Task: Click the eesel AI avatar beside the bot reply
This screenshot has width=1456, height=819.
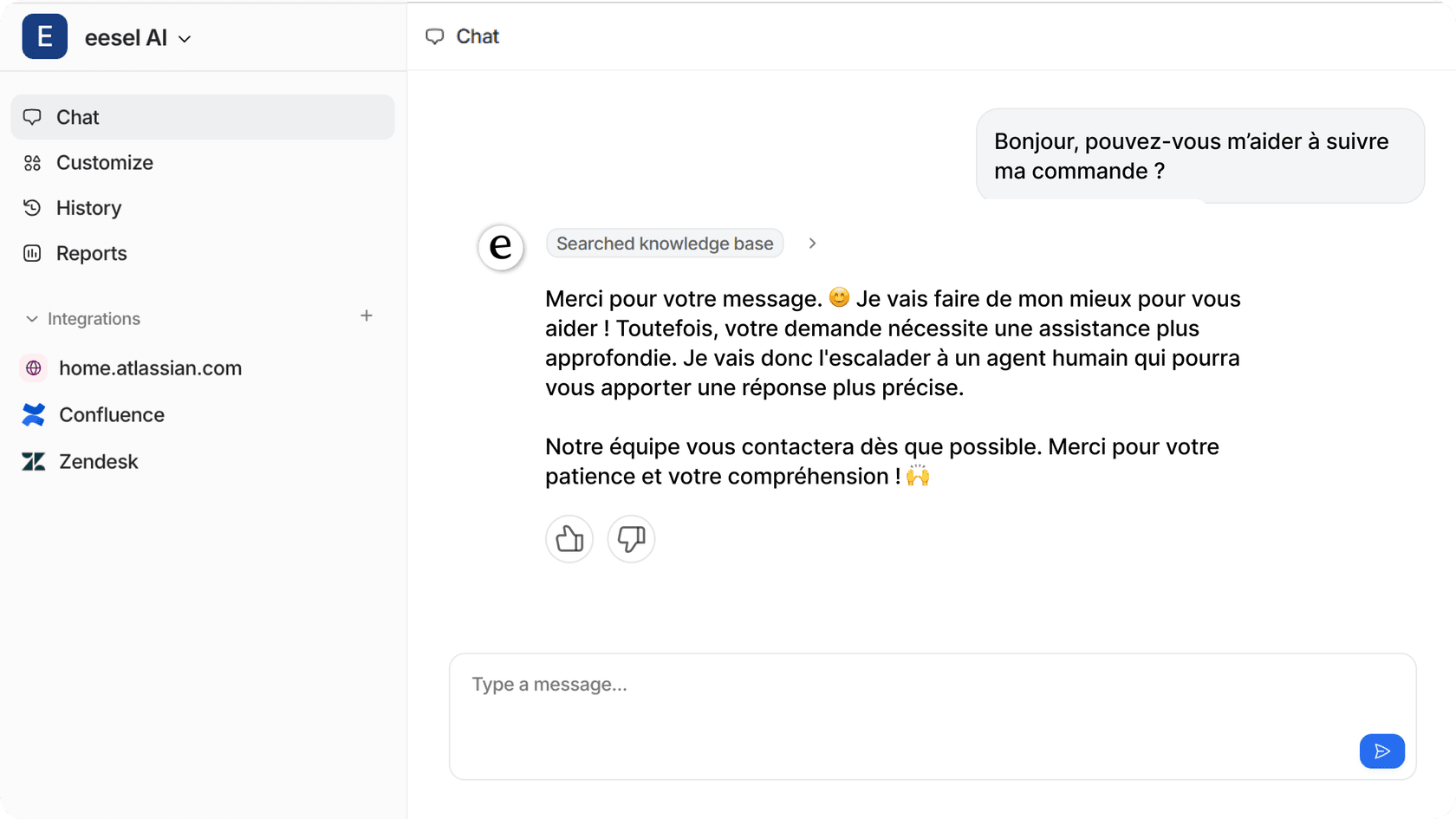Action: coord(501,247)
